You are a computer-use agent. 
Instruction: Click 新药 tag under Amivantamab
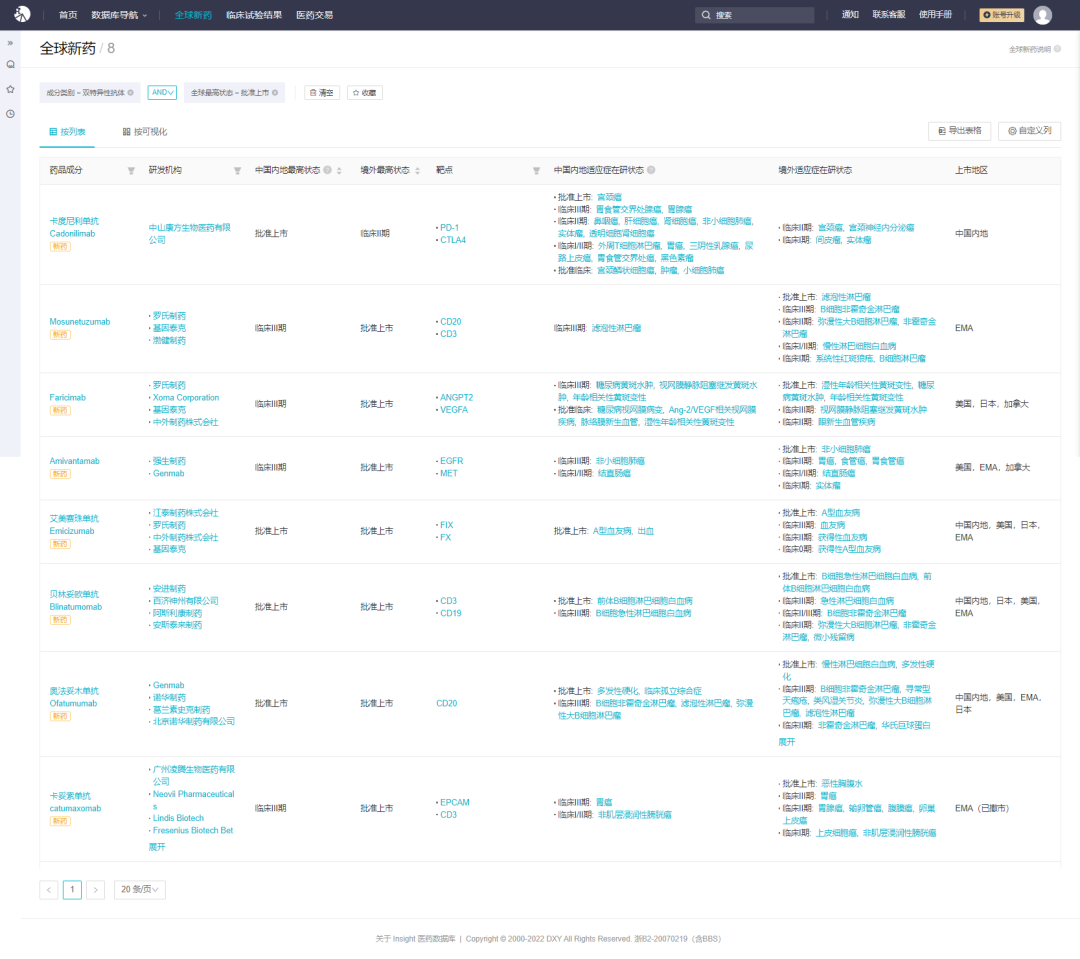pyautogui.click(x=60, y=474)
